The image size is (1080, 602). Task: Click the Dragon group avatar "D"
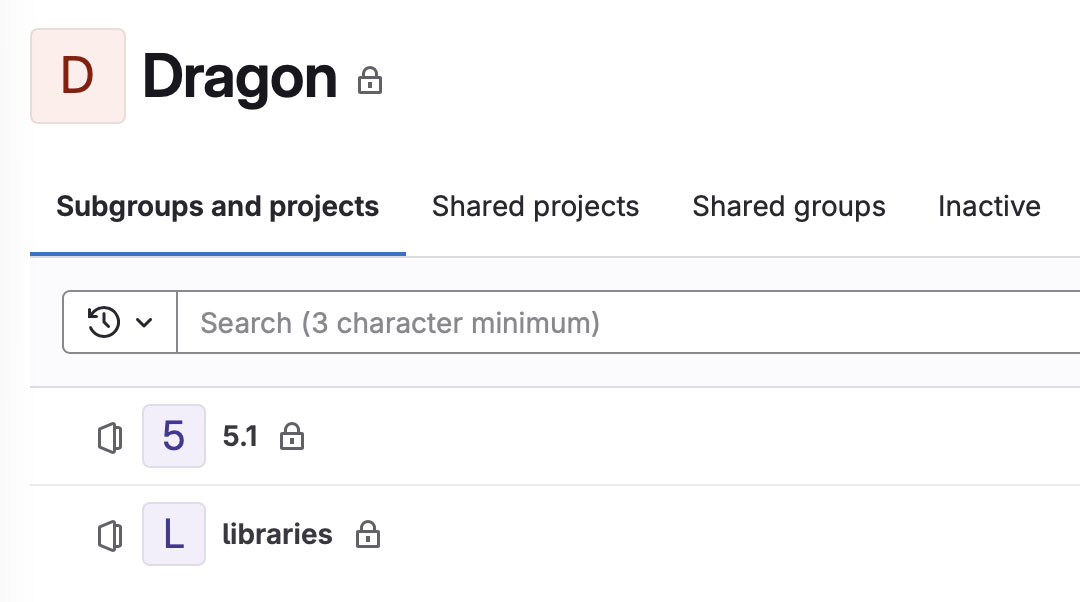tap(78, 76)
